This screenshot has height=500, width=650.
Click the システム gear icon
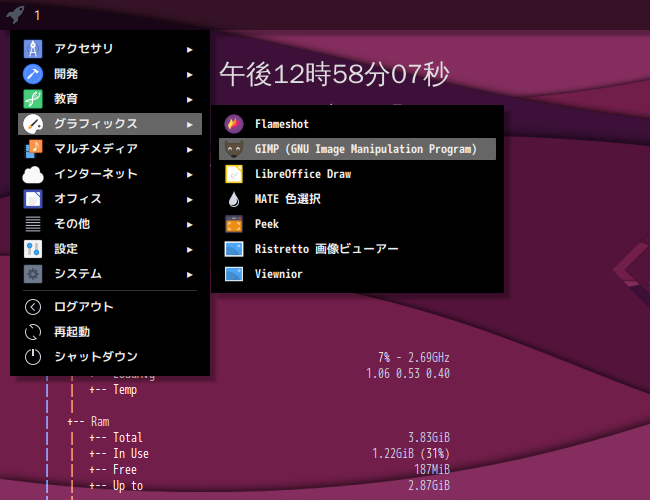coord(33,274)
